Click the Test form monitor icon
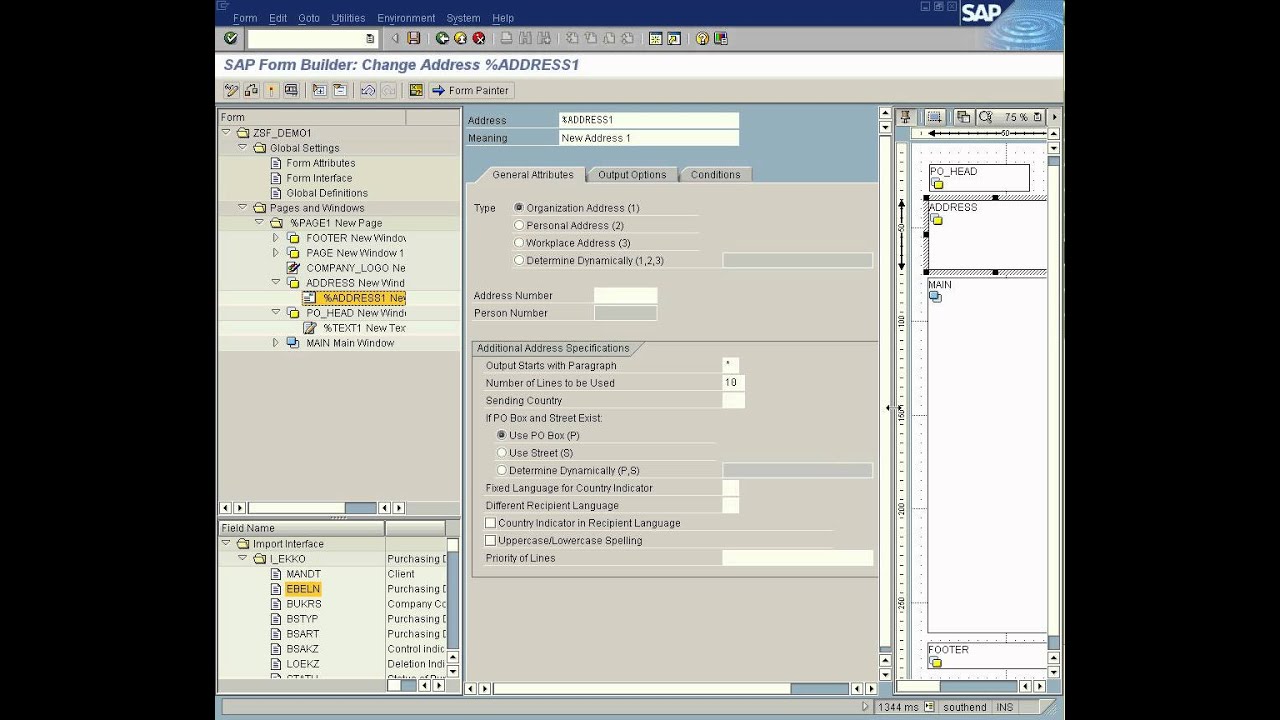Image resolution: width=1280 pixels, height=720 pixels. [x=291, y=90]
